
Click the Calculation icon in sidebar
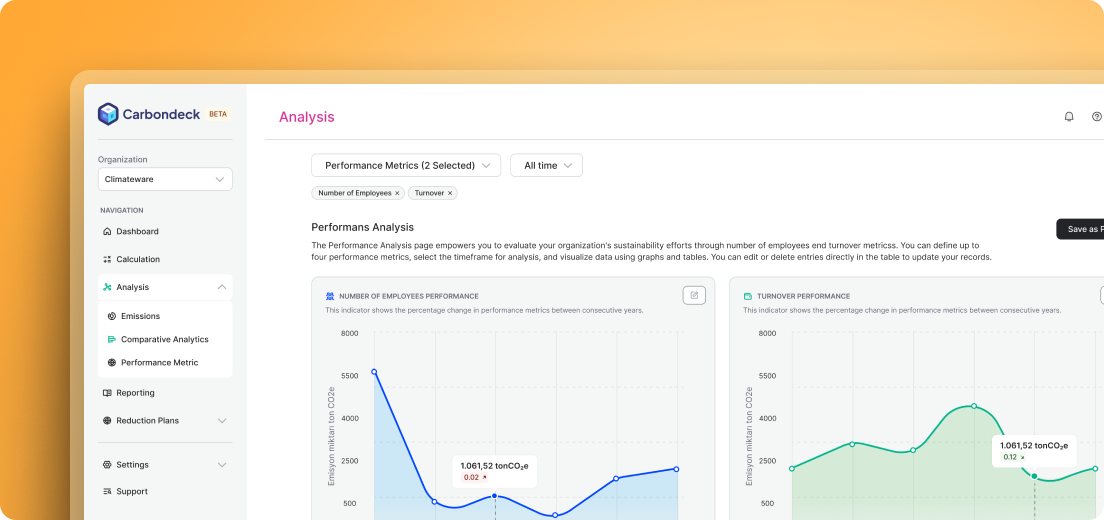tap(107, 260)
